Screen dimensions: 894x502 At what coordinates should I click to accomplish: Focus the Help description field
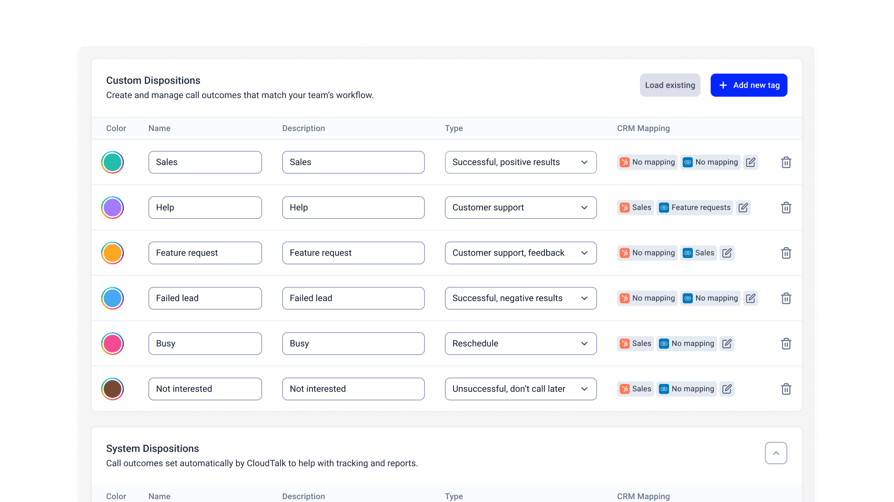[x=353, y=208]
